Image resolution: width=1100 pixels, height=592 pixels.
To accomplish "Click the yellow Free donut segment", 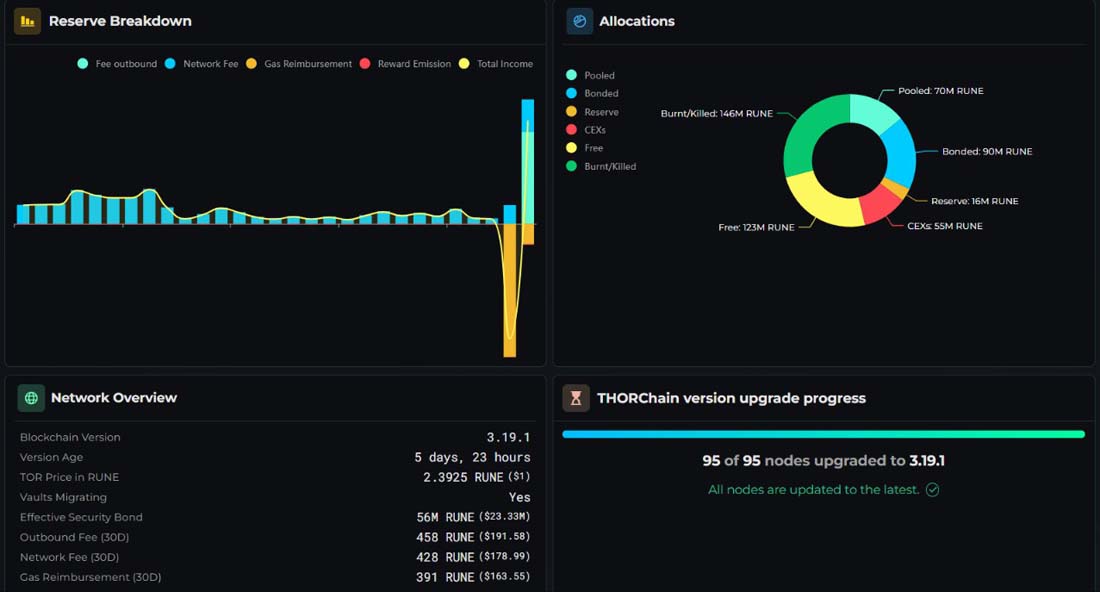I will tap(822, 203).
